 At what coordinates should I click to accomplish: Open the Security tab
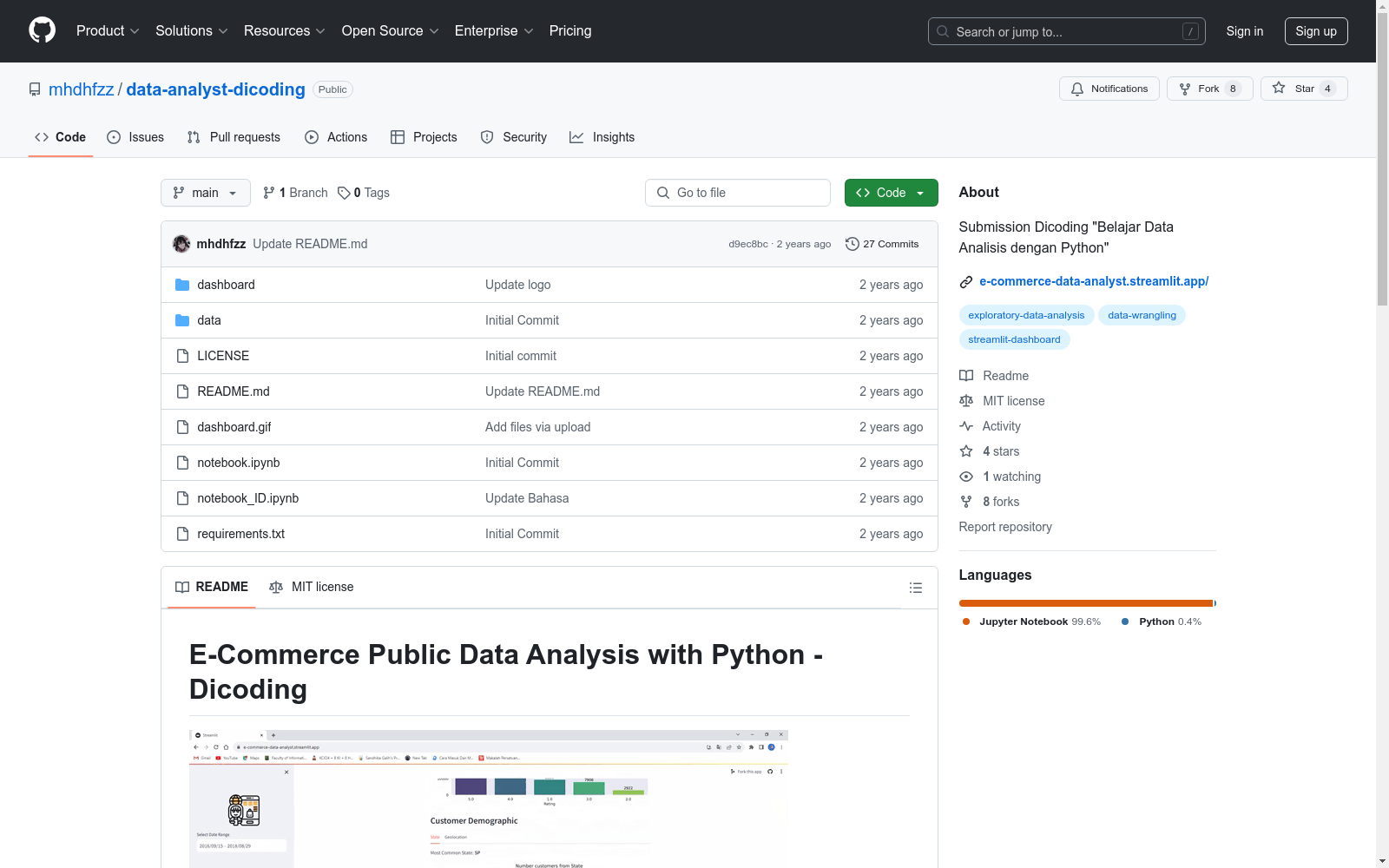click(514, 137)
